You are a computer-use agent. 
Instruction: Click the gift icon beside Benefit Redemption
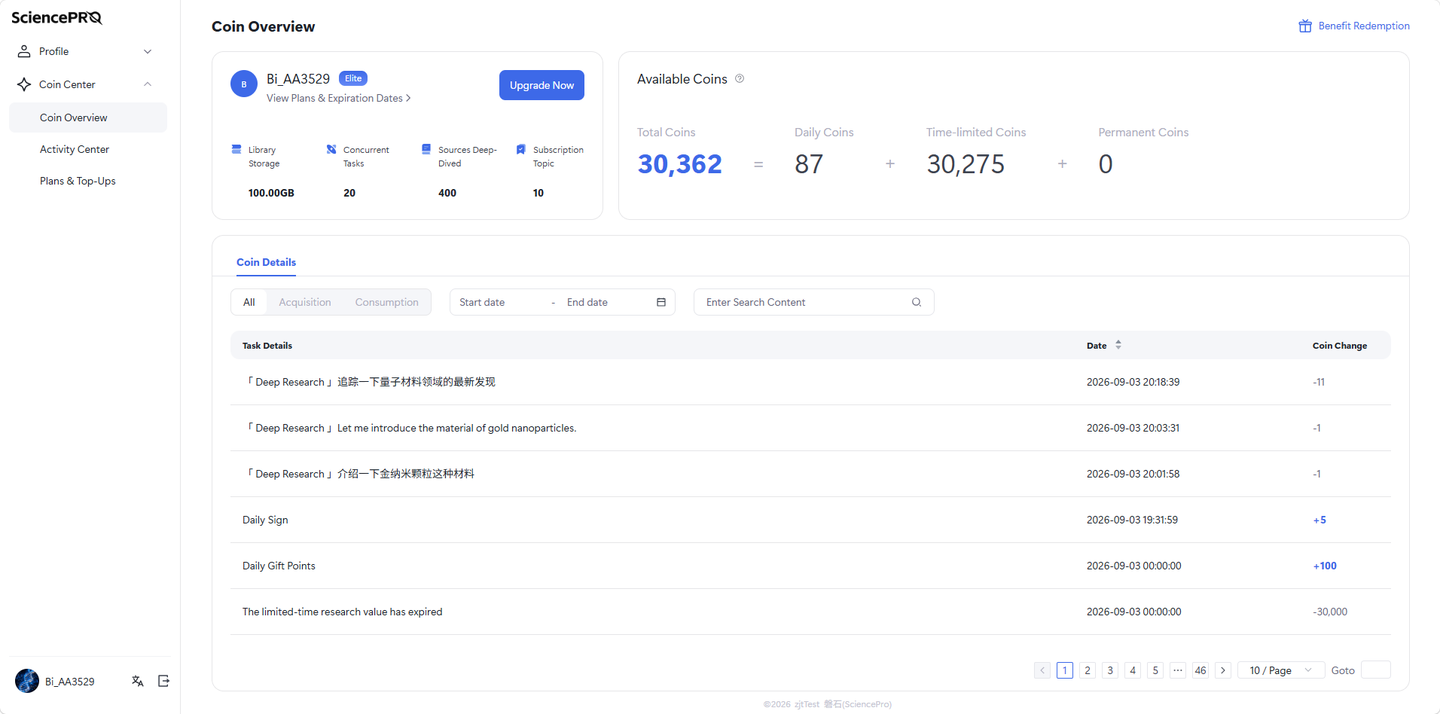pos(1305,26)
